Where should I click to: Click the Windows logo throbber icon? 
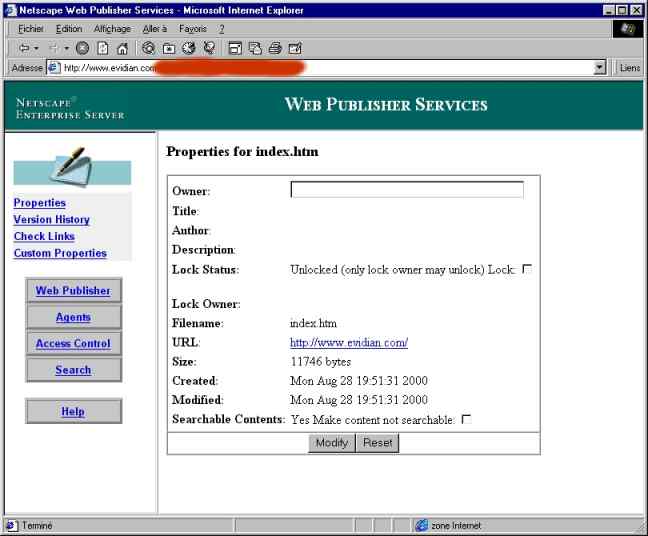coord(627,29)
